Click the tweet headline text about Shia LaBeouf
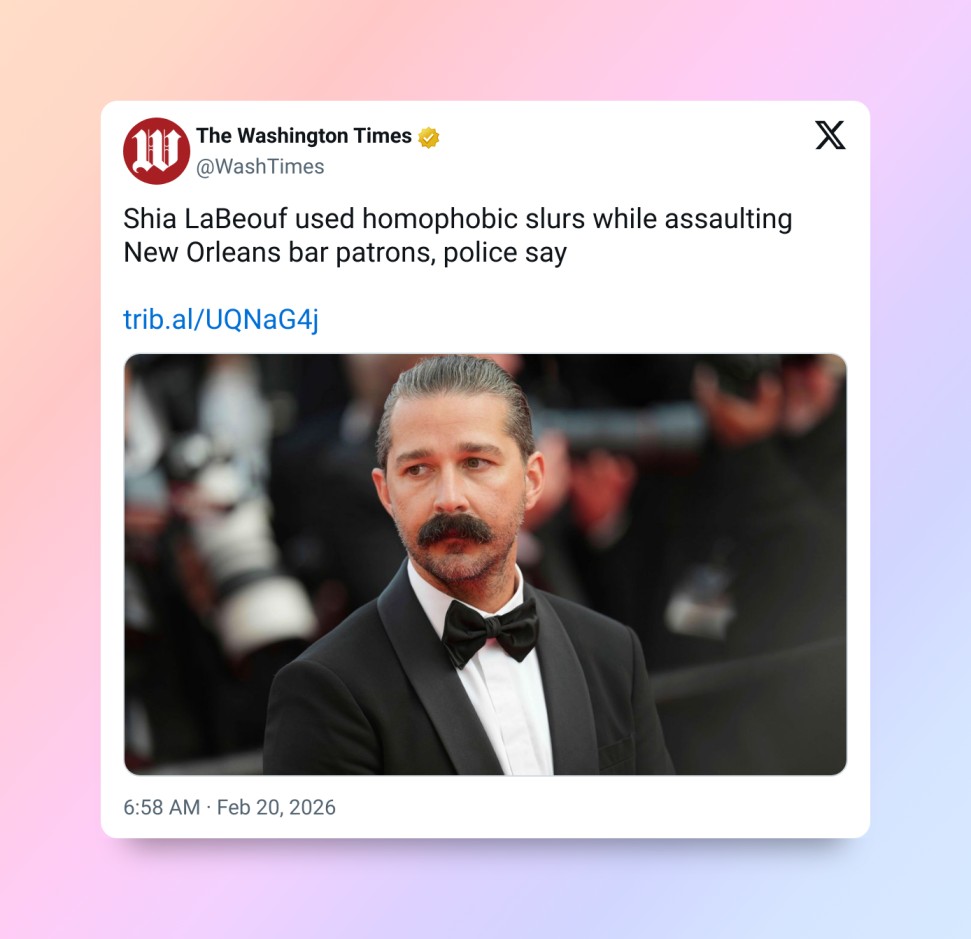971x939 pixels. tap(458, 235)
